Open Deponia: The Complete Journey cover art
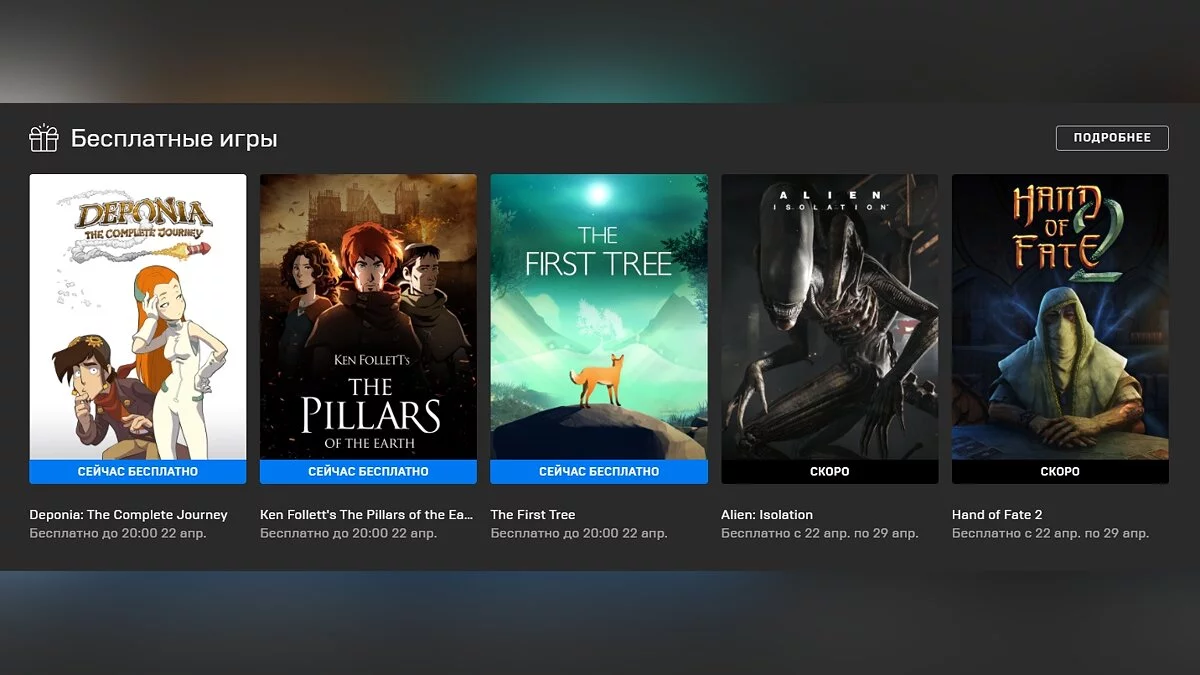1200x675 pixels. click(x=138, y=317)
